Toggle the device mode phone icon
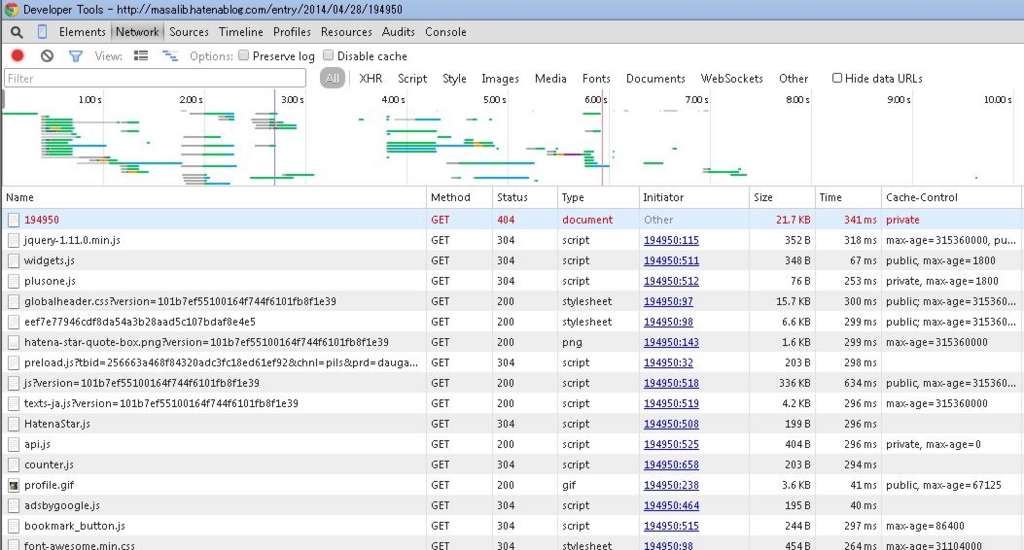The width and height of the screenshot is (1024, 550). click(x=42, y=31)
